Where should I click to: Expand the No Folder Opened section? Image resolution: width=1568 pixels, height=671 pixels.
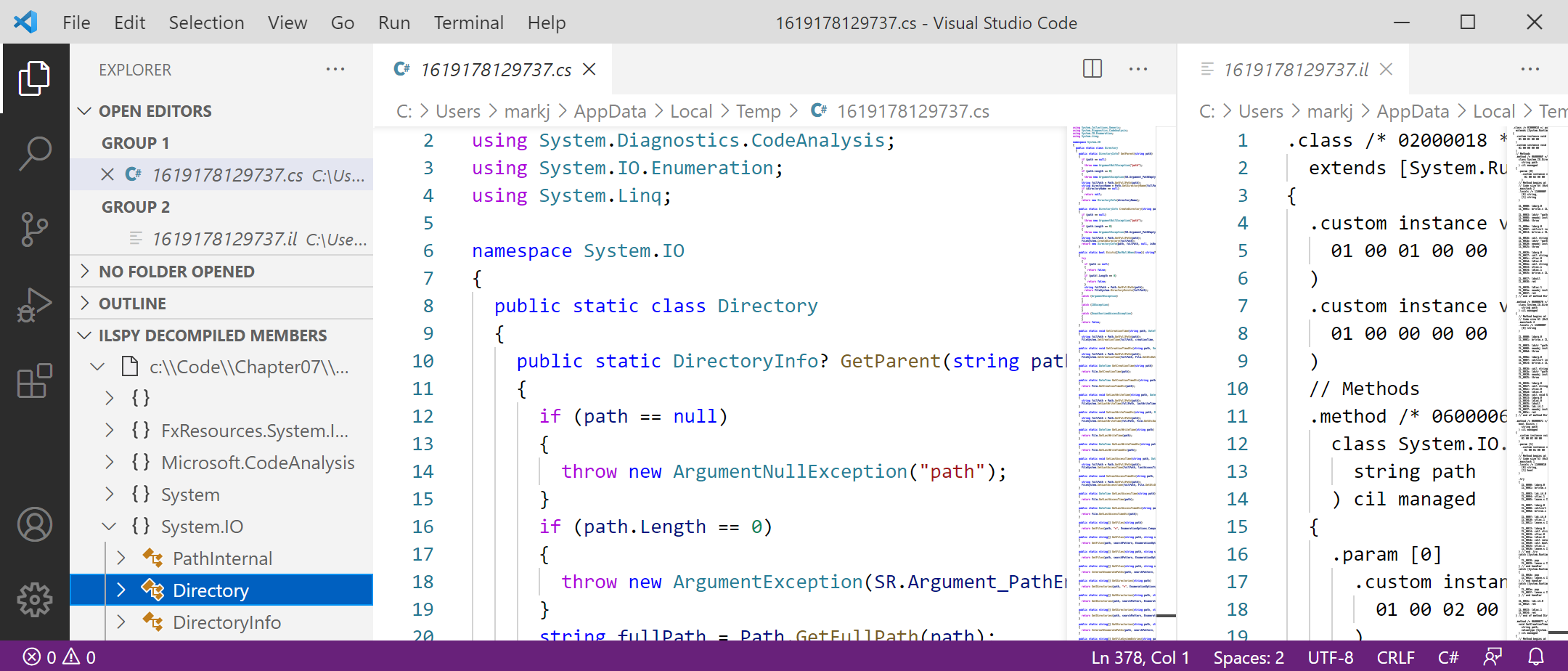[85, 272]
